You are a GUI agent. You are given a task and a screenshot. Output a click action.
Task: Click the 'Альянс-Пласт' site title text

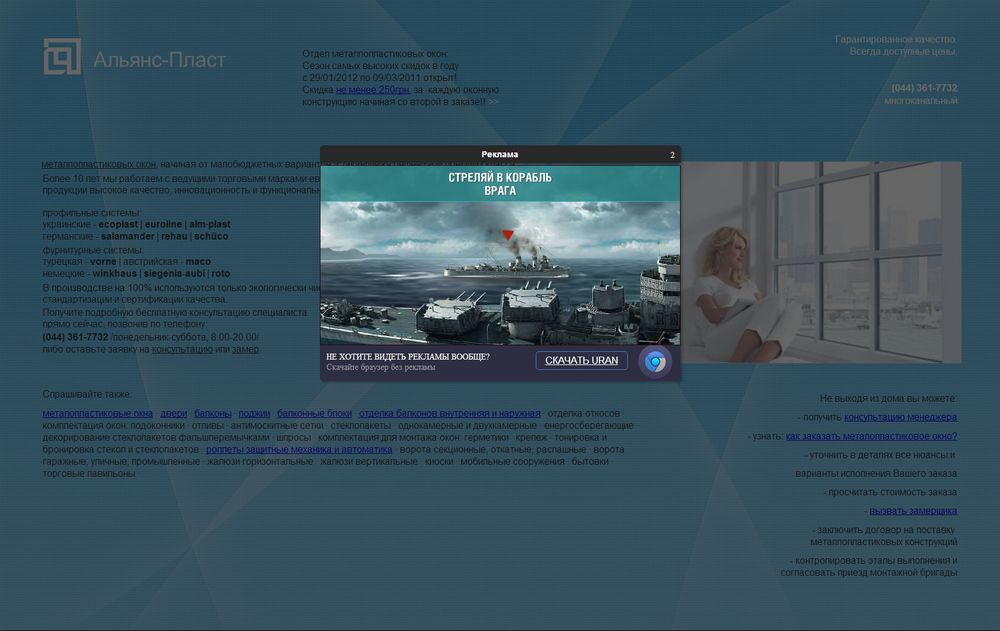(159, 60)
